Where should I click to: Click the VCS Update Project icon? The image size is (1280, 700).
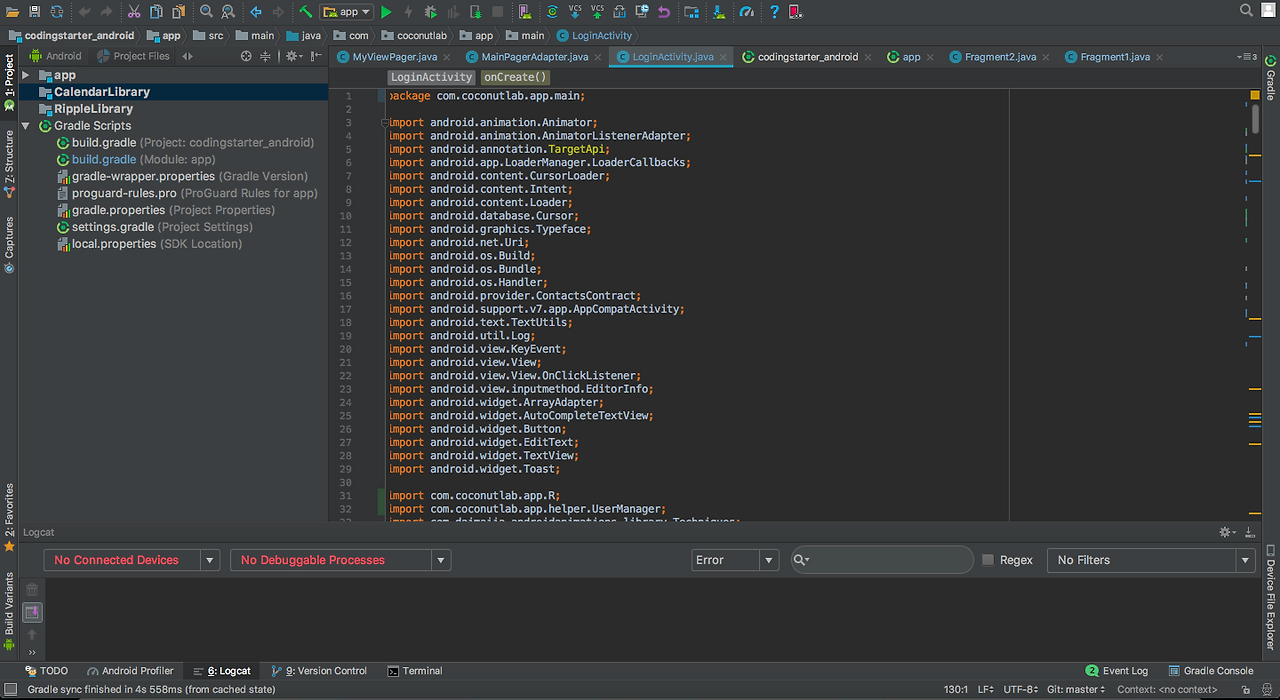[575, 12]
